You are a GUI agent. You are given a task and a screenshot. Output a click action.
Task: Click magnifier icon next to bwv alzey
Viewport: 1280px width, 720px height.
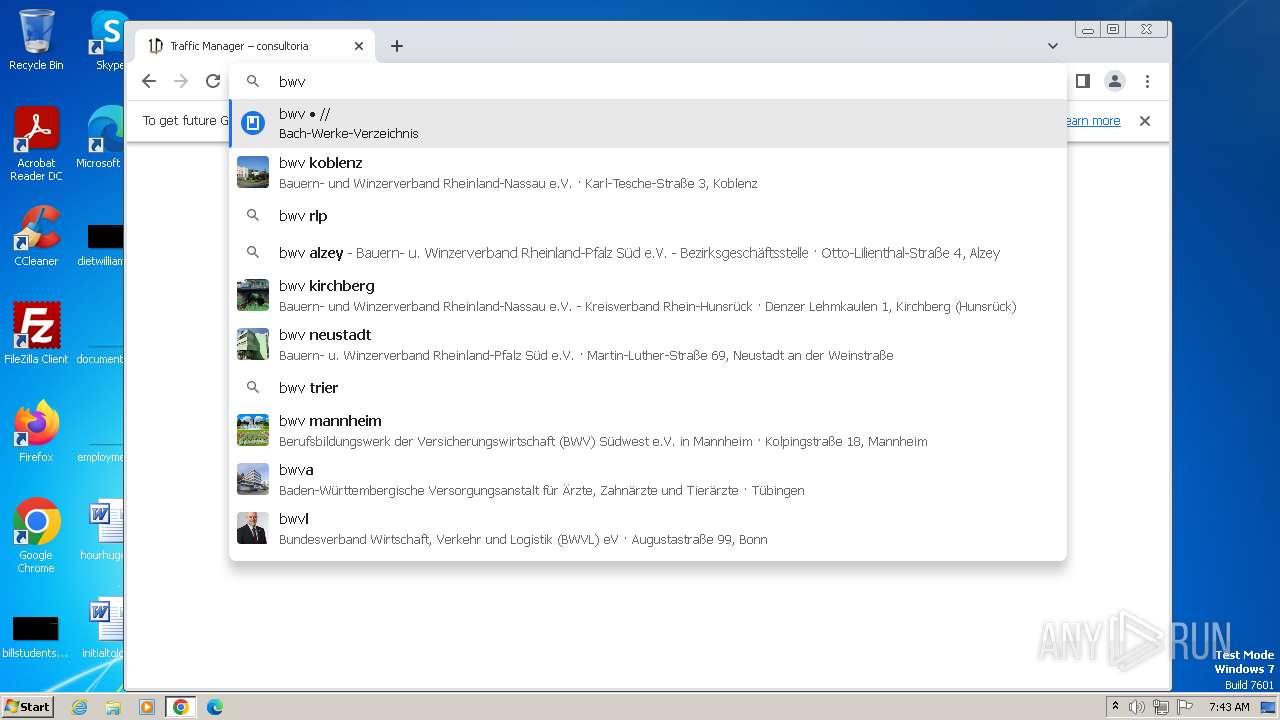pos(253,253)
